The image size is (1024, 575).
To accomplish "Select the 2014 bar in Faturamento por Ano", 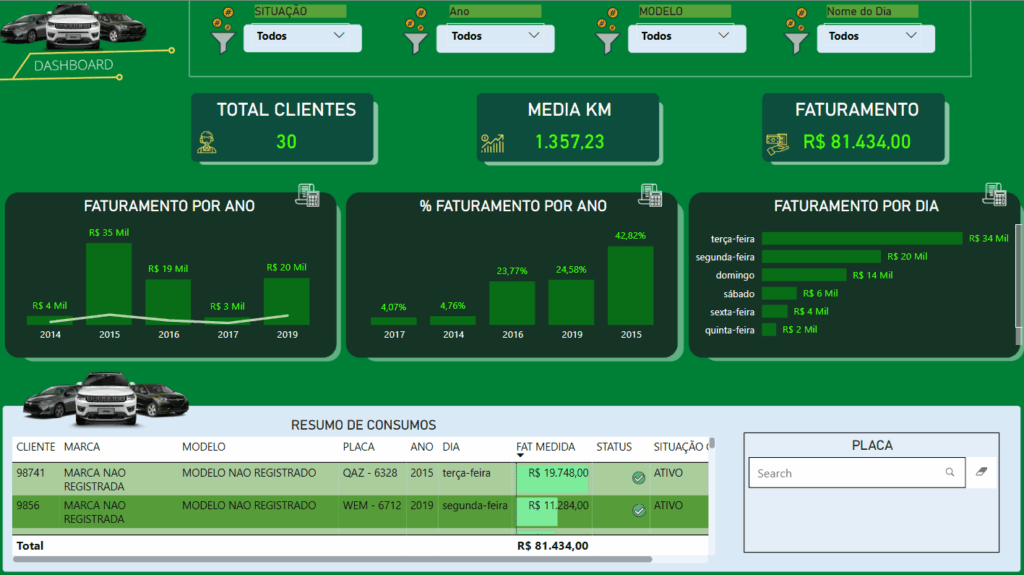I will click(x=50, y=320).
